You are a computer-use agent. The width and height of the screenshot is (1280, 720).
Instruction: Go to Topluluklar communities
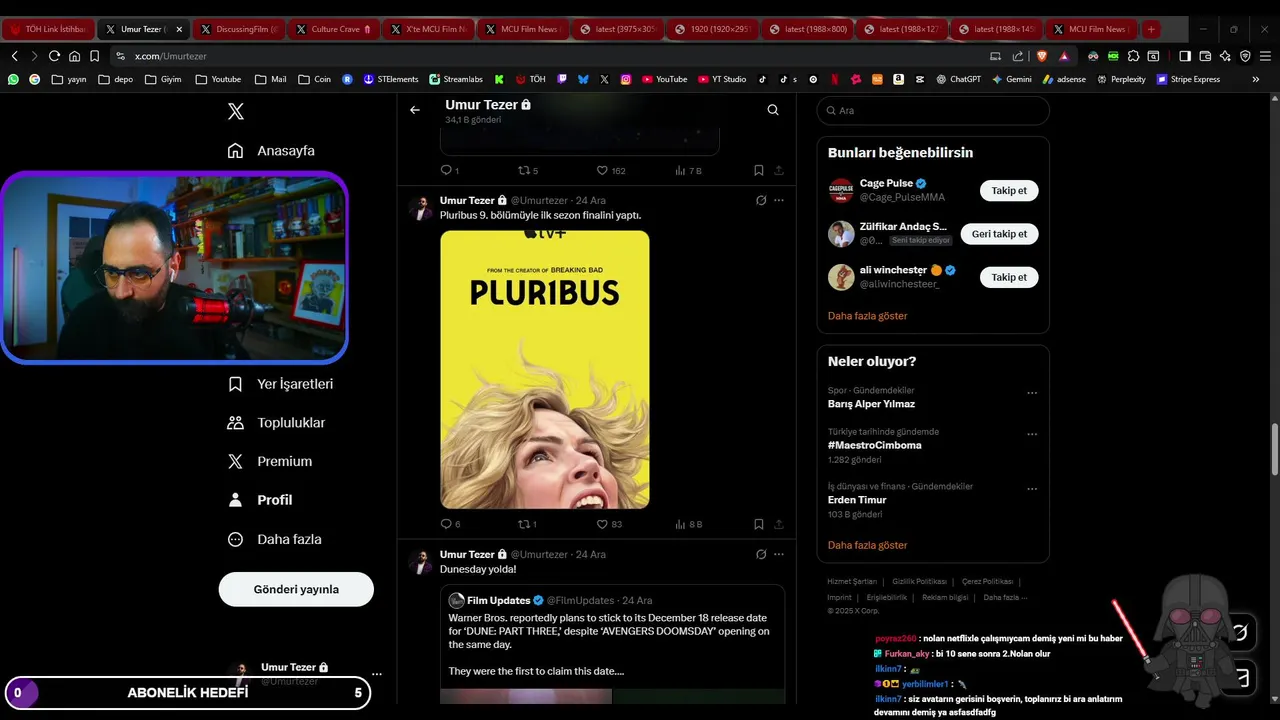click(x=276, y=423)
